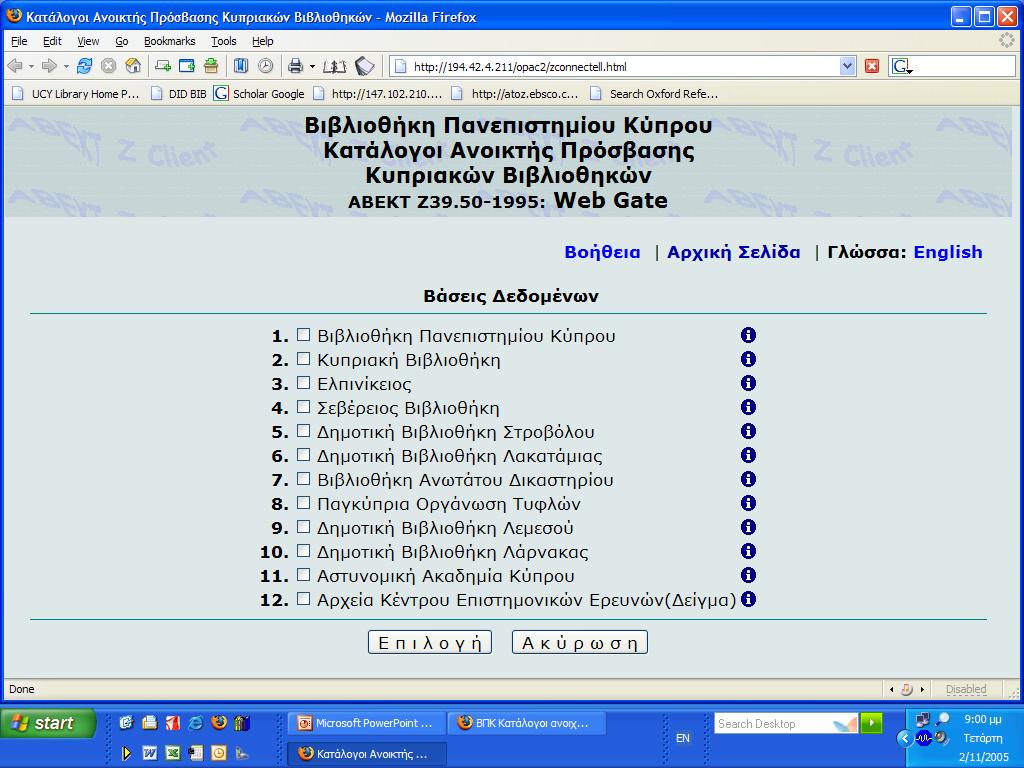Enable Σεβέρειος Βιβλιοθήκη checkbox
This screenshot has width=1024, height=768.
[303, 406]
